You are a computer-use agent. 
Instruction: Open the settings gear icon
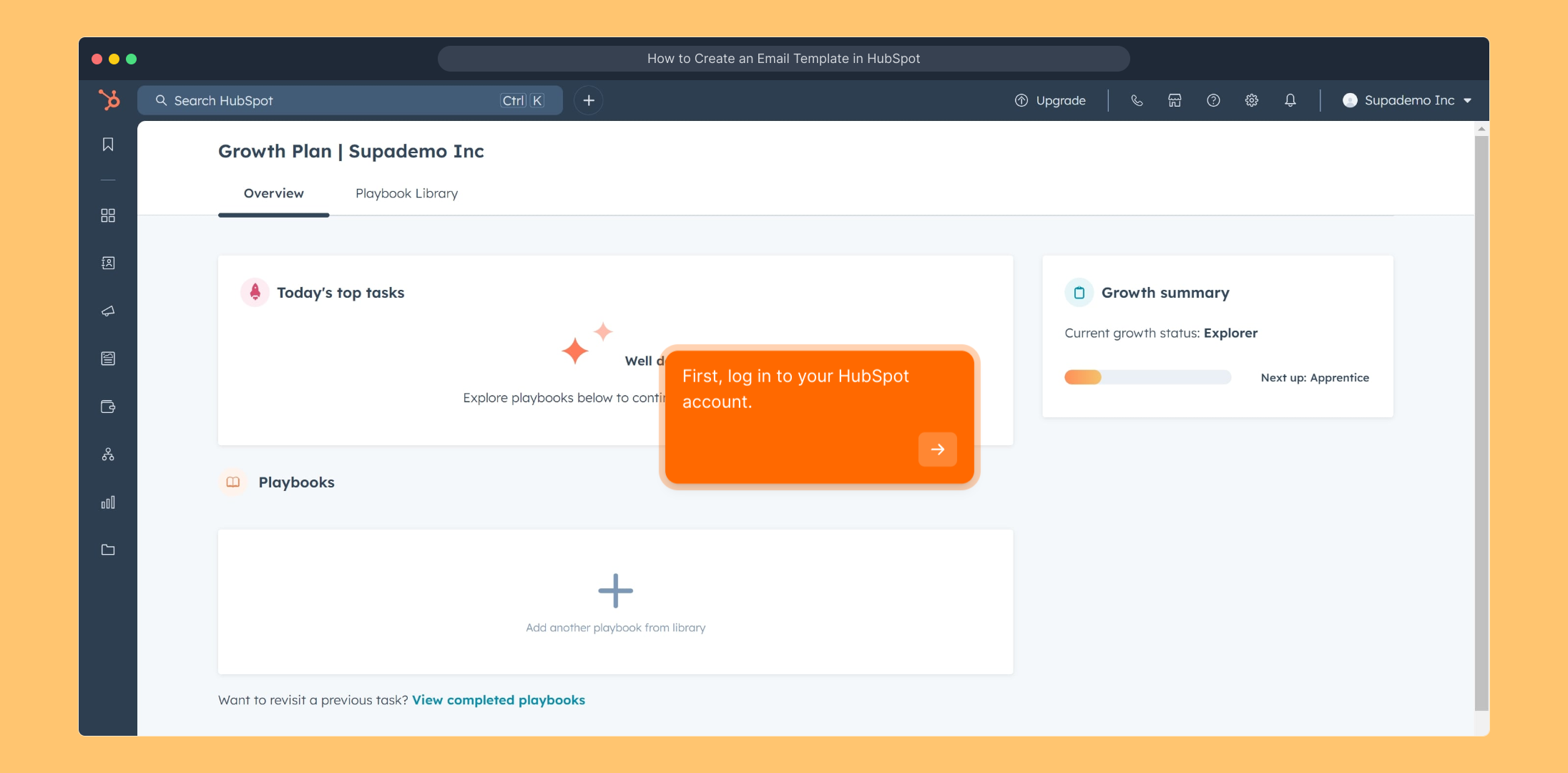1251,100
